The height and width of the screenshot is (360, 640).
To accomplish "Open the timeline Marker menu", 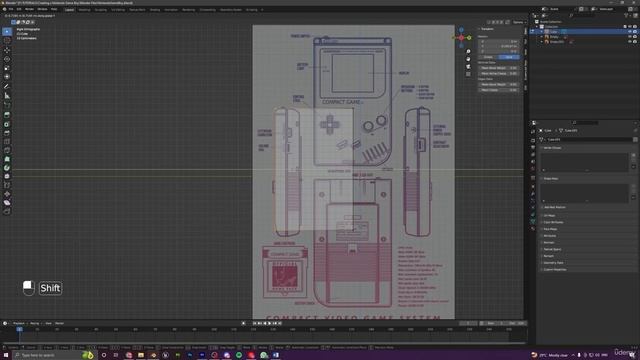I will [59, 323].
